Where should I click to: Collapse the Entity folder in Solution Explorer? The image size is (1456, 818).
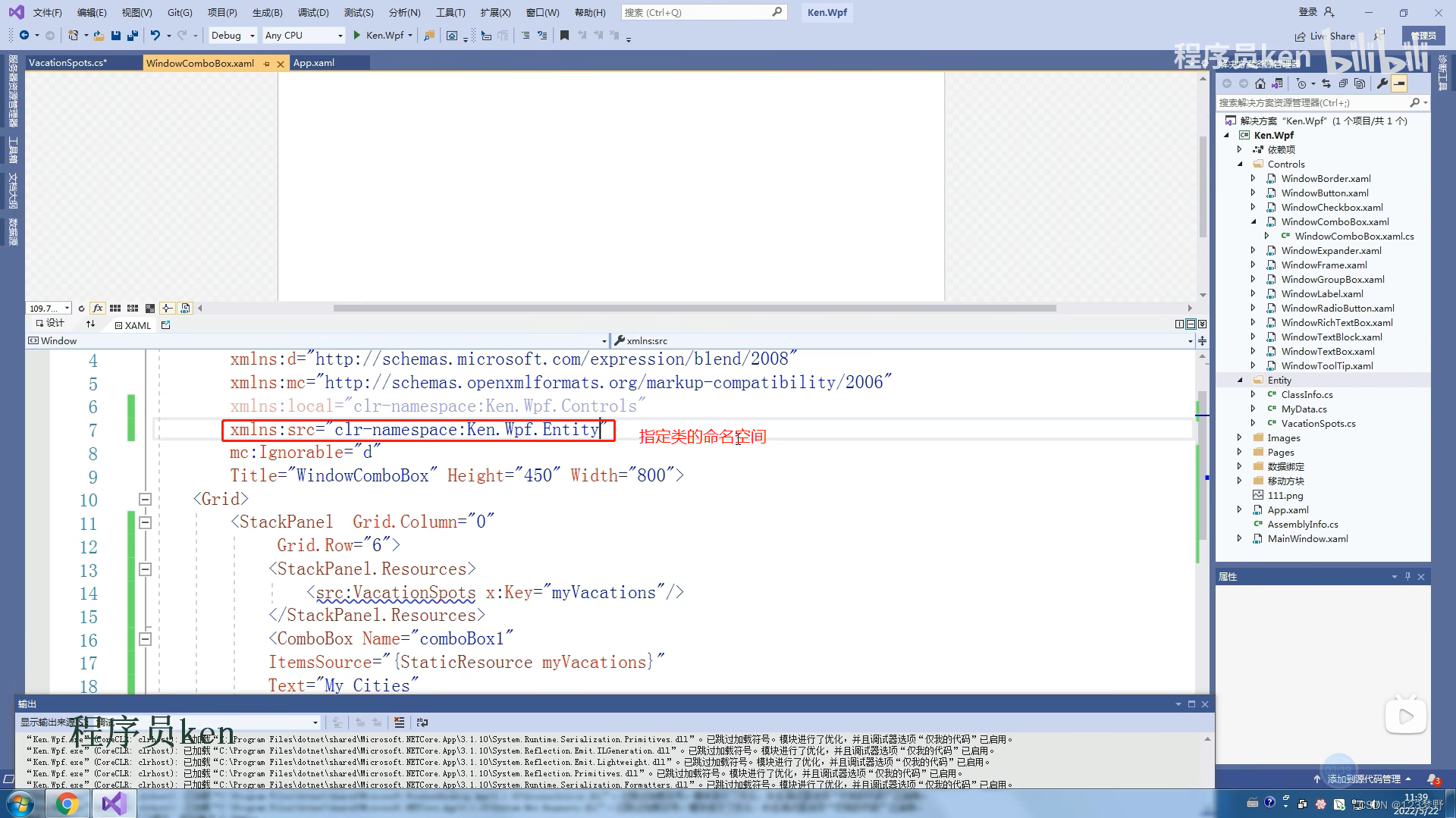(1241, 381)
